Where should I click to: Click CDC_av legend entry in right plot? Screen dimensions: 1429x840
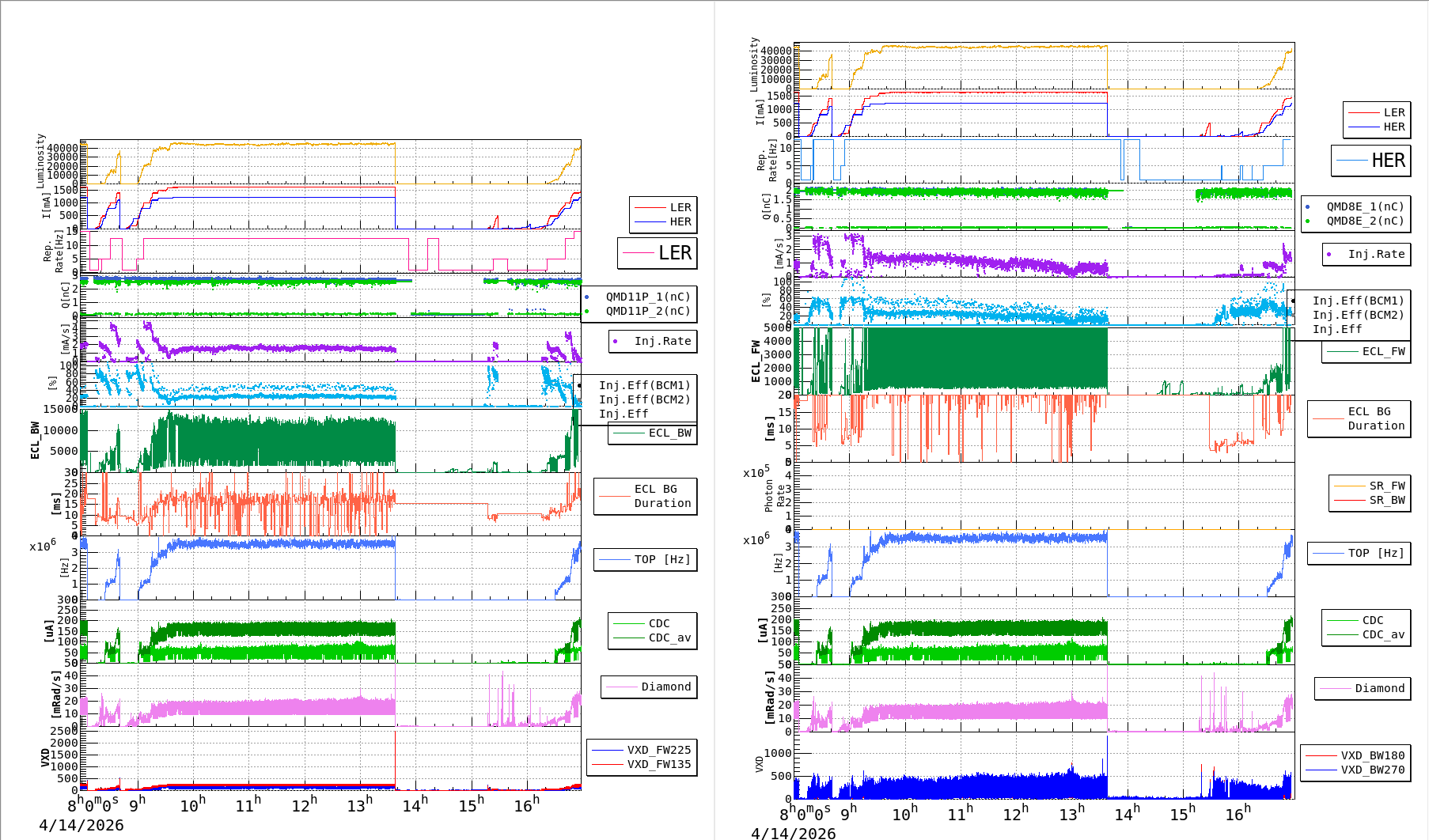(x=1366, y=634)
